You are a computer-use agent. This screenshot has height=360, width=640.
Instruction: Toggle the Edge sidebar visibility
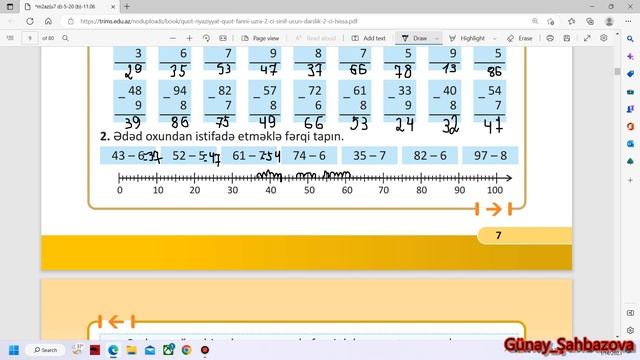tap(630, 313)
